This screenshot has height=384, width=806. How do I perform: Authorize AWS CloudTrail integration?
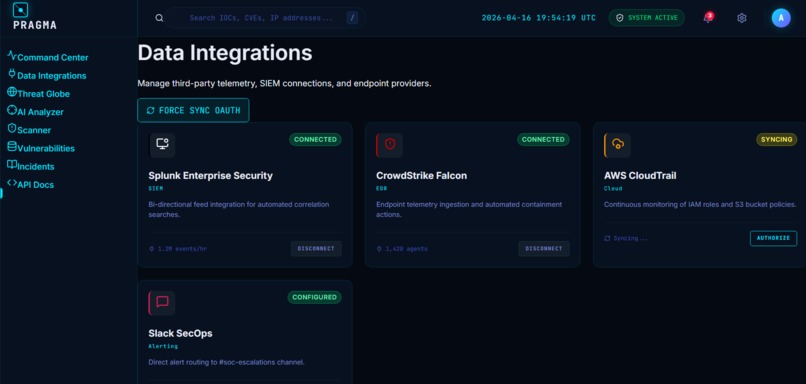(773, 238)
